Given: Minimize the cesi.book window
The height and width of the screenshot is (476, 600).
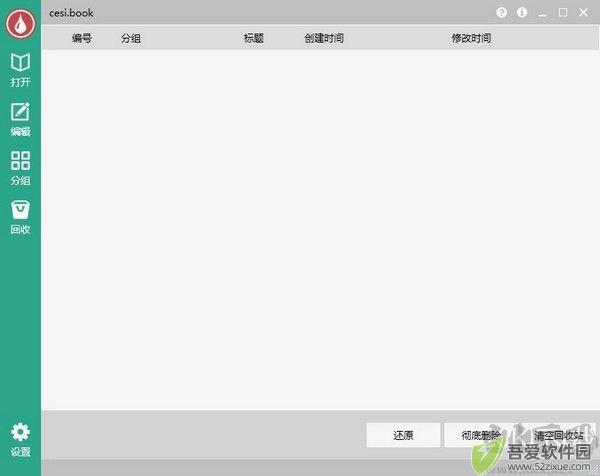Looking at the screenshot, I should click(542, 13).
